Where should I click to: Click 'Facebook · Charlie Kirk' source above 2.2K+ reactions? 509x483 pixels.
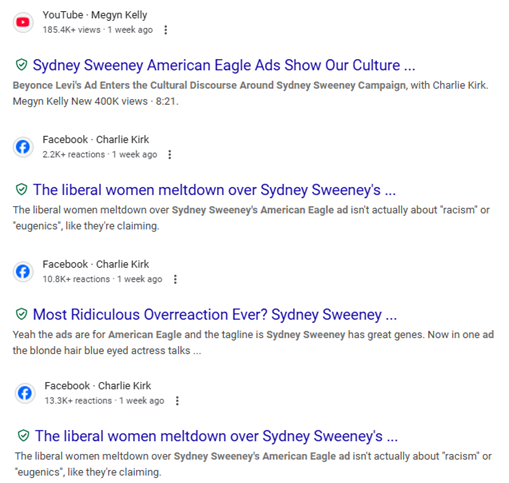[x=96, y=139]
